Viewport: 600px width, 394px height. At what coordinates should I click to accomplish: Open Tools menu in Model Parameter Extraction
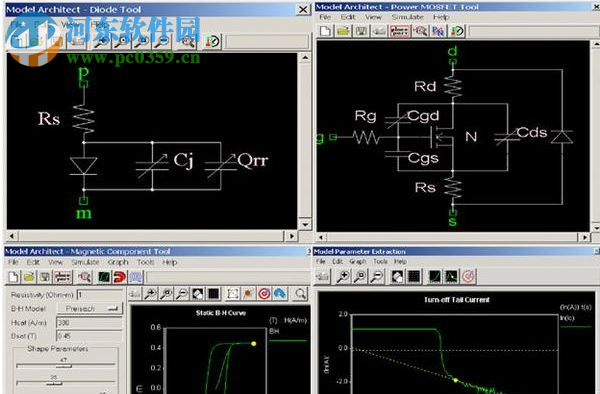pyautogui.click(x=380, y=262)
